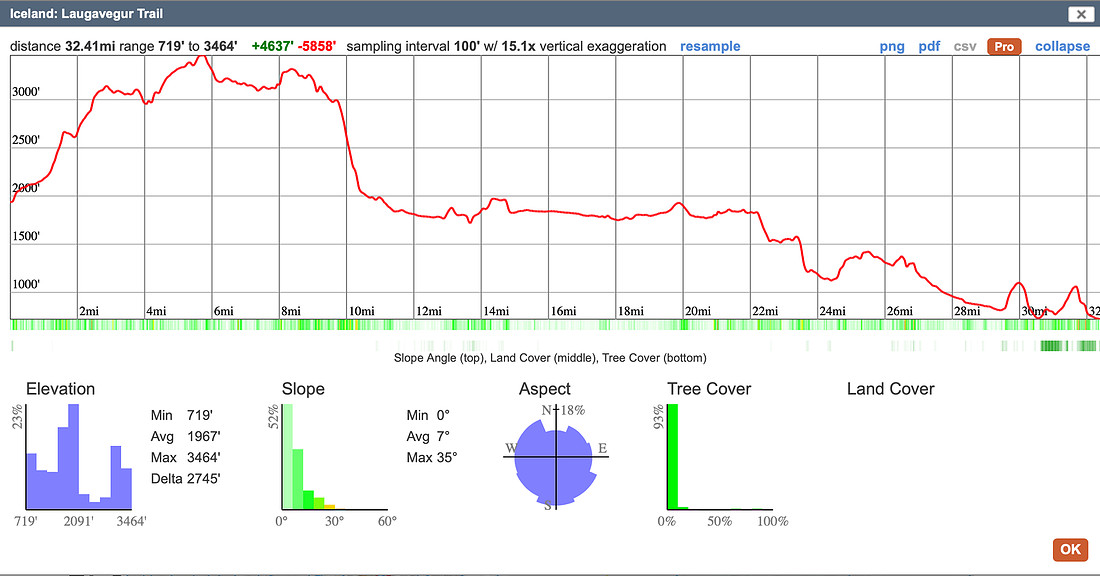Click the 3000' elevation axis label

(26, 92)
